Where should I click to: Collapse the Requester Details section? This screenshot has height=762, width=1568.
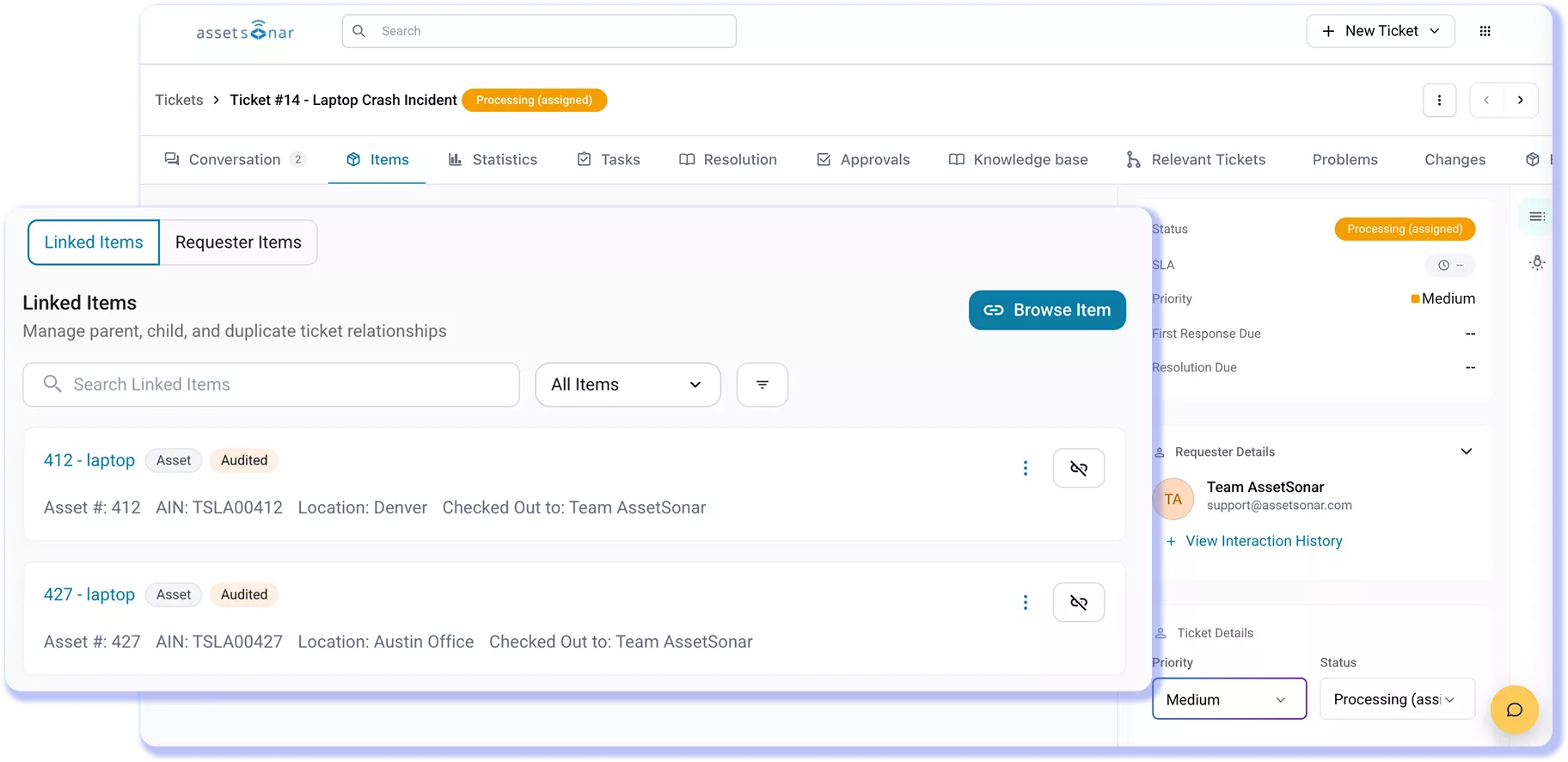[1466, 452]
